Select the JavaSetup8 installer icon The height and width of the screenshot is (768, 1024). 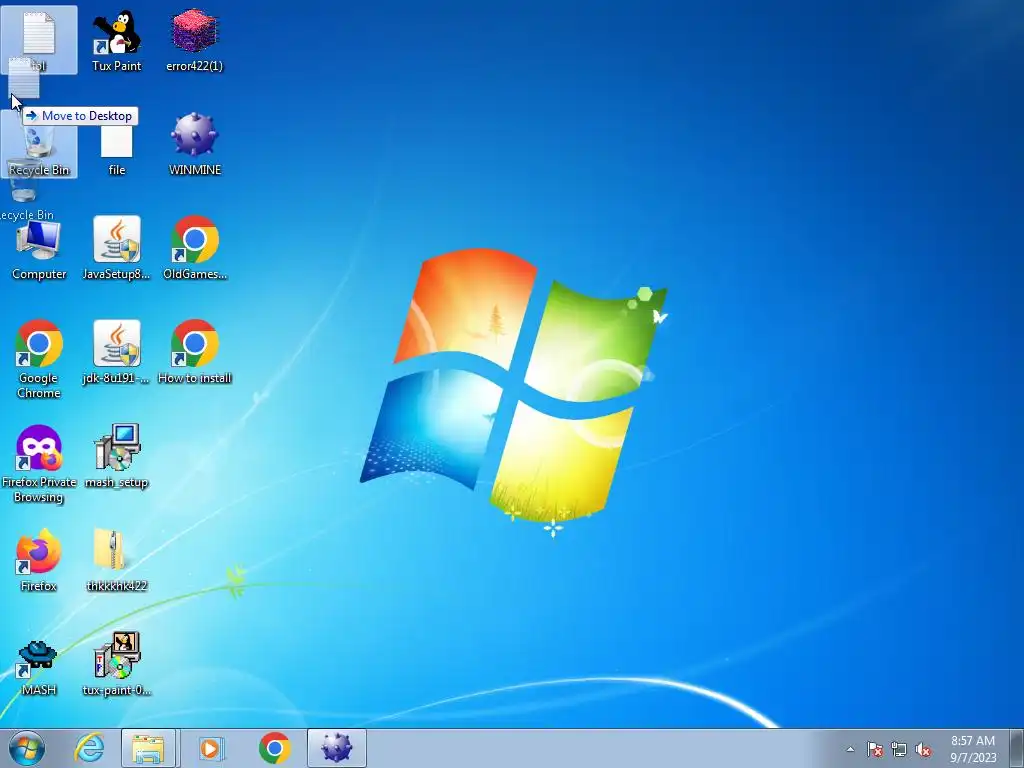pyautogui.click(x=116, y=249)
